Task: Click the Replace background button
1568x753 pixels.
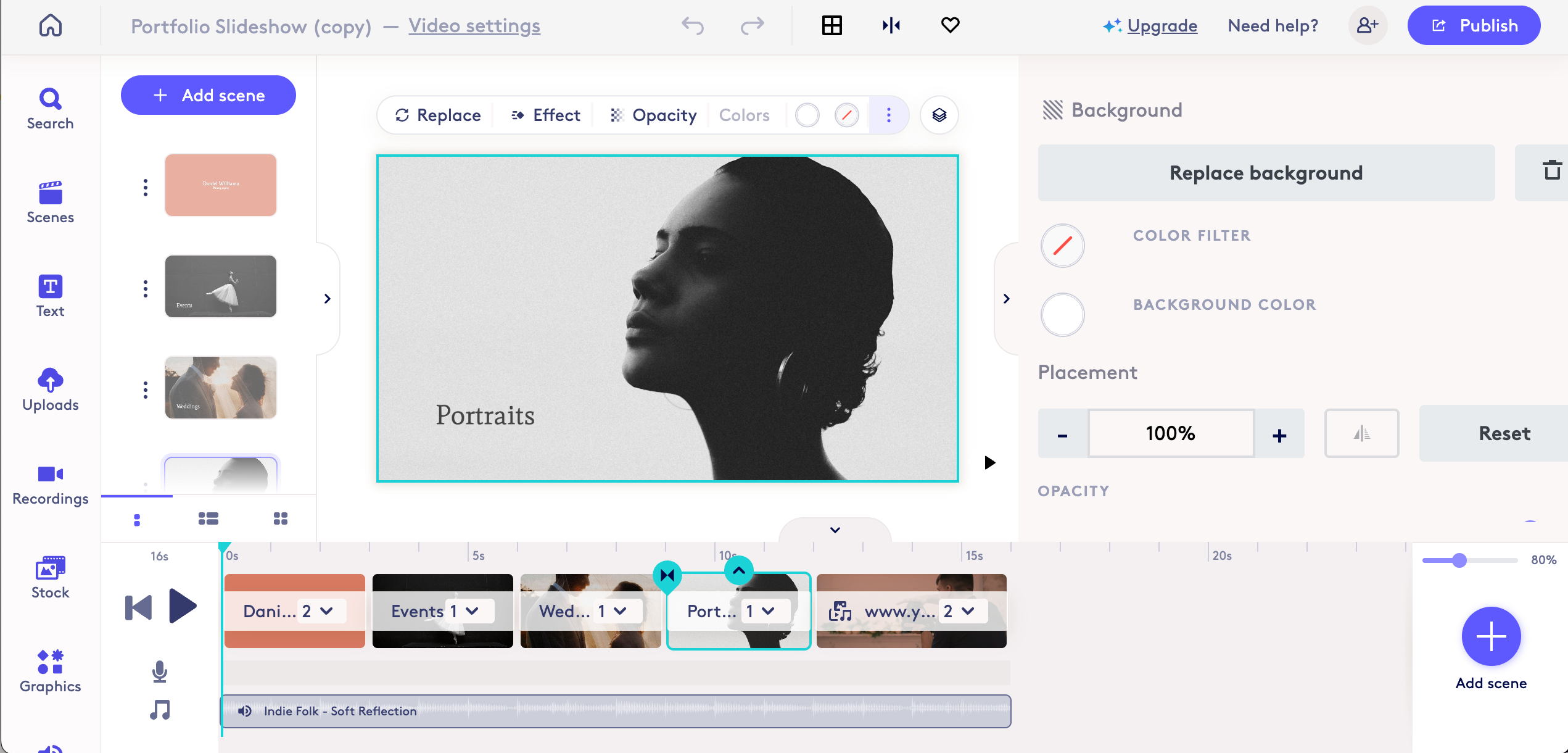Action: pos(1266,173)
